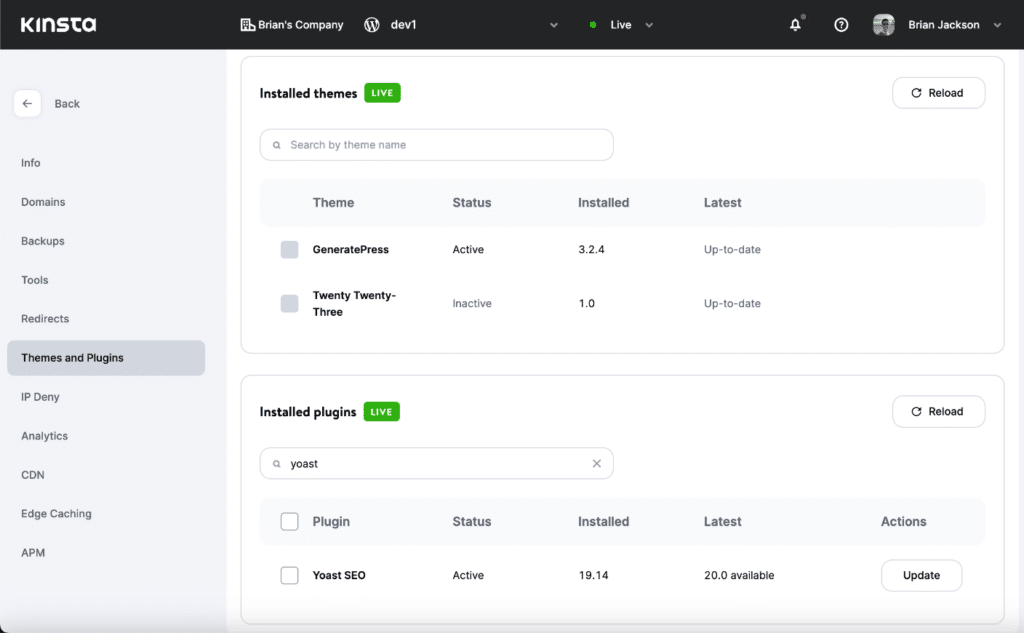Click the Twenty Twenty-Three theme name
Screen dimensions: 1024x633
[x=354, y=303]
